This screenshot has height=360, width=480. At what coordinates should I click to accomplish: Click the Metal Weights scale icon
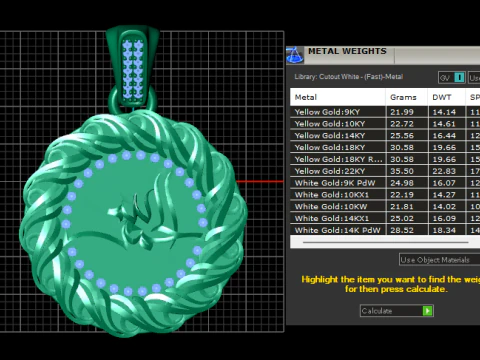[x=295, y=55]
